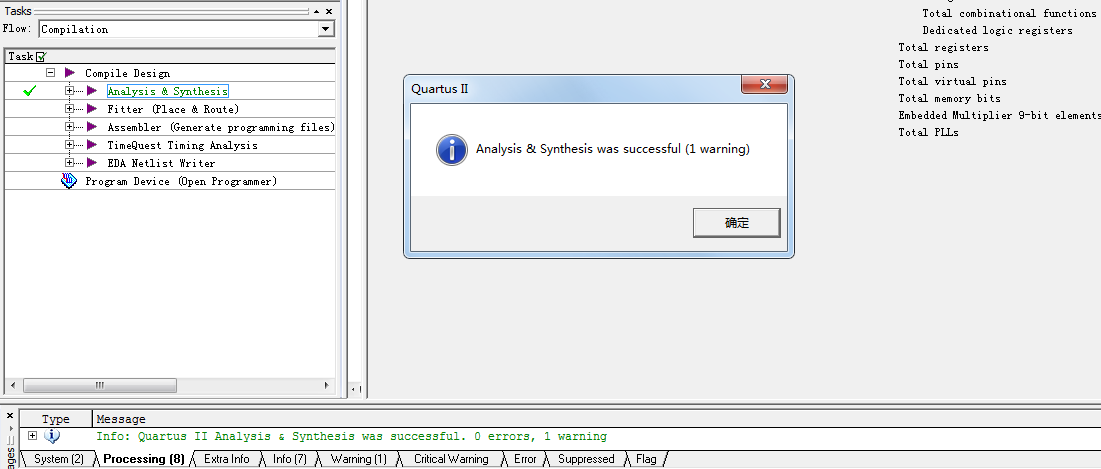Image resolution: width=1101 pixels, height=469 pixels.
Task: Click the 确定 button in the dialog
Action: (737, 223)
